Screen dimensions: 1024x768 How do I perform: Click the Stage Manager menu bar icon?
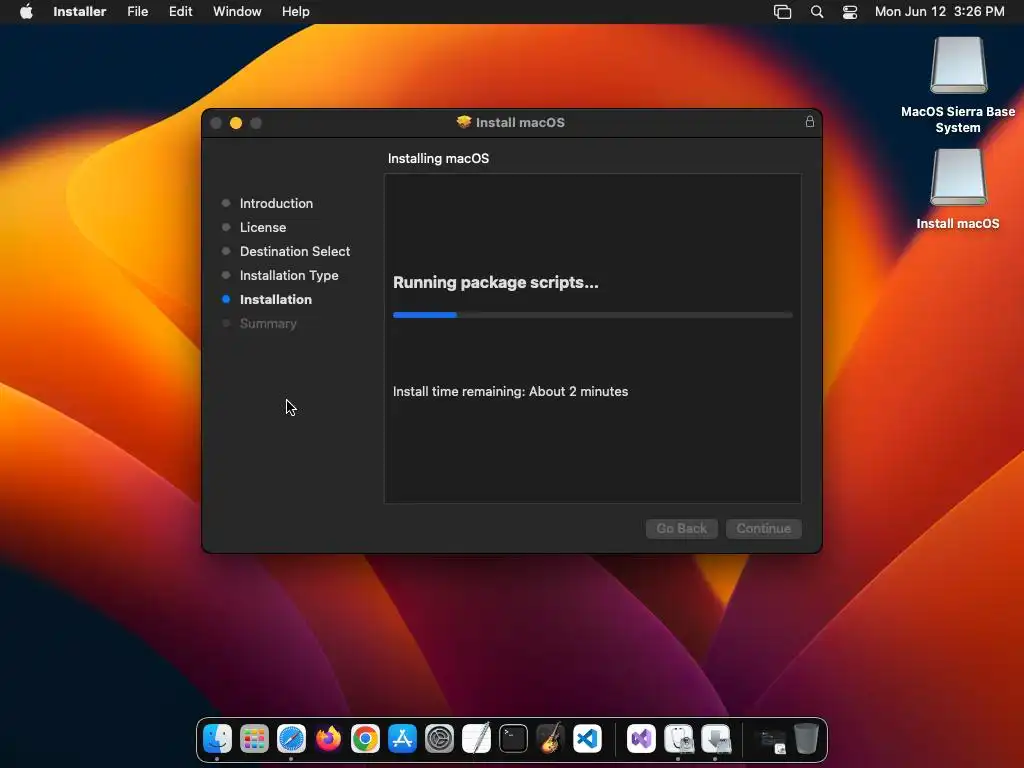tap(782, 12)
